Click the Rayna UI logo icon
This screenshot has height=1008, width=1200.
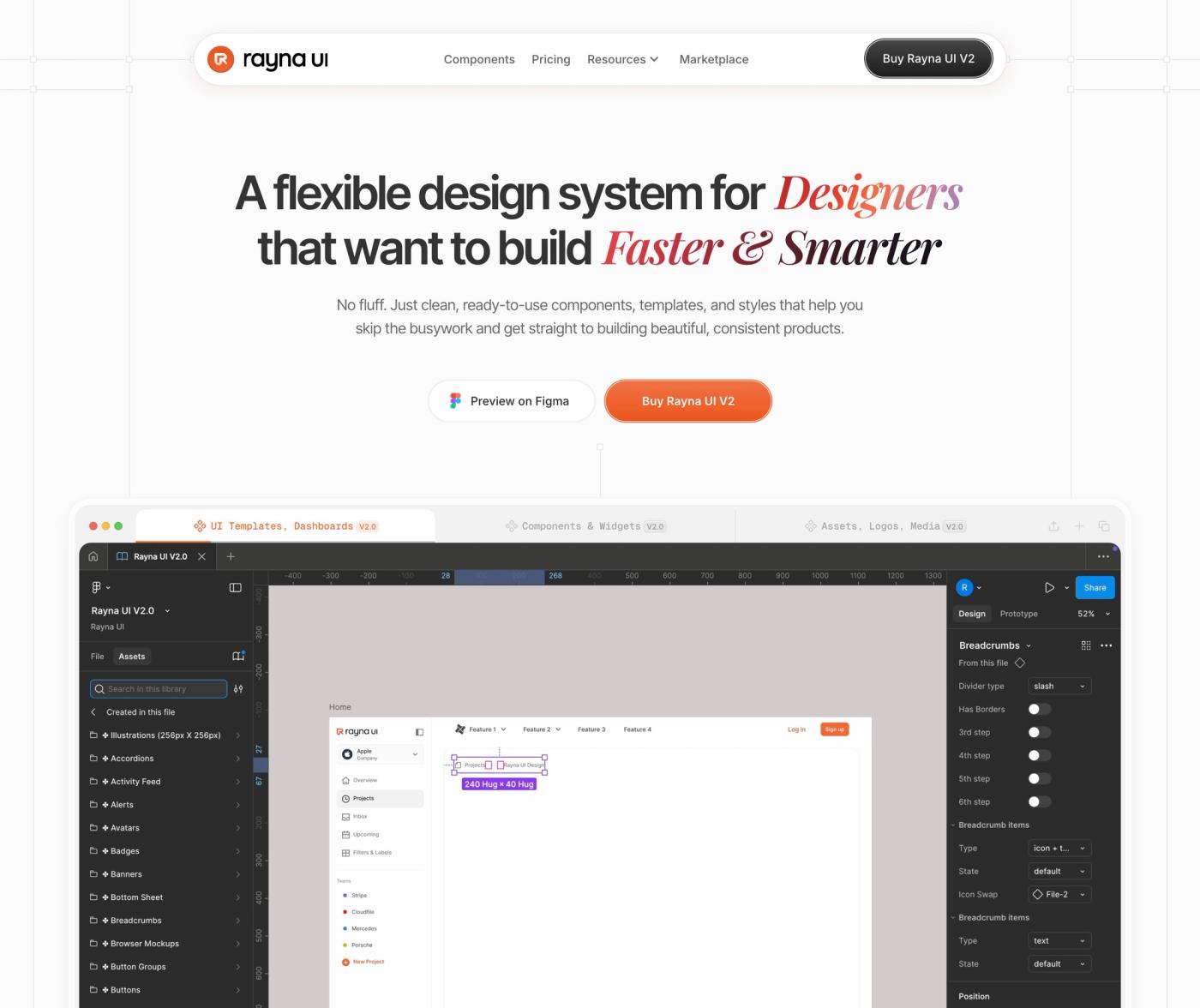click(x=221, y=59)
